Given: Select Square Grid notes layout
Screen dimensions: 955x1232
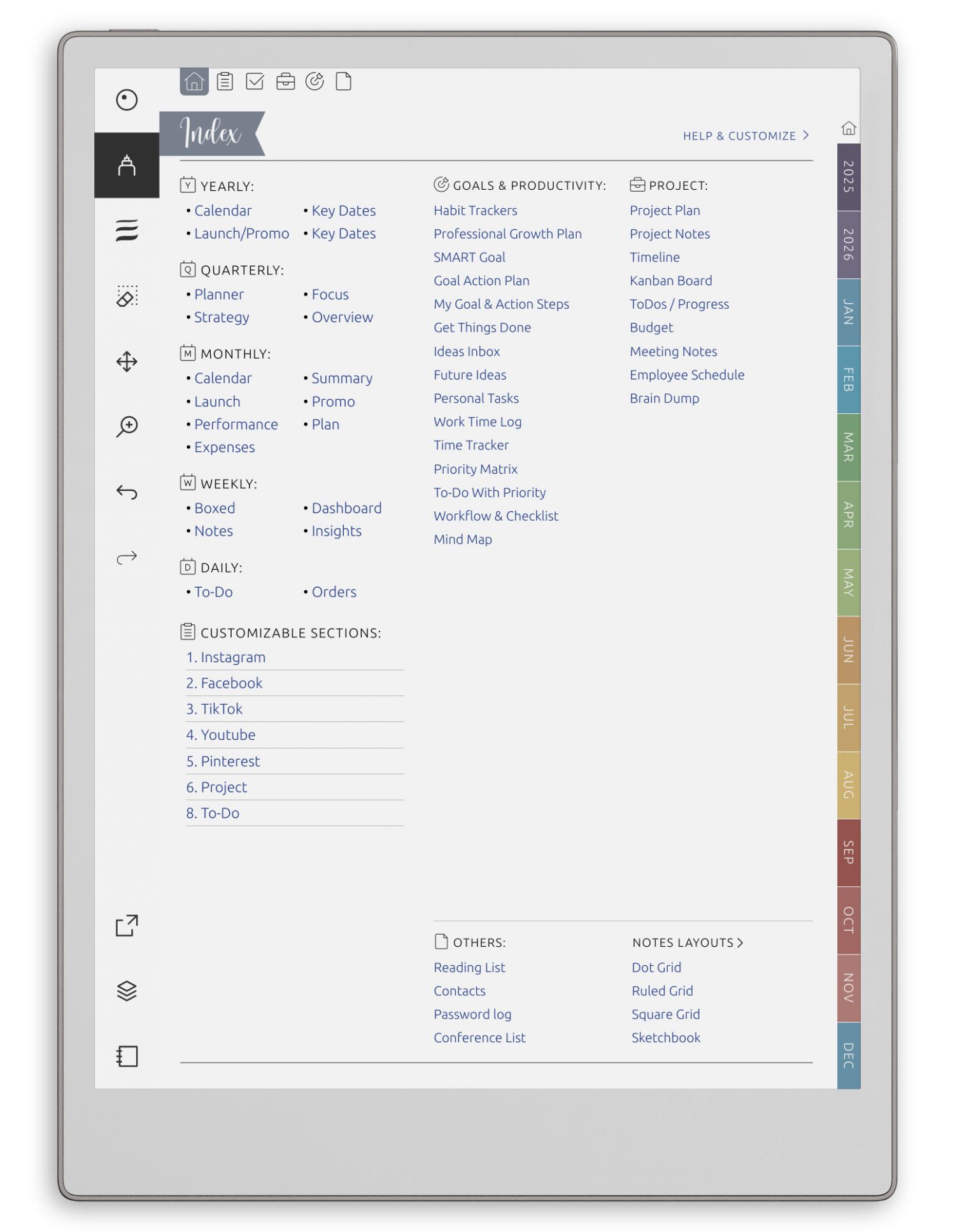Looking at the screenshot, I should click(665, 1014).
